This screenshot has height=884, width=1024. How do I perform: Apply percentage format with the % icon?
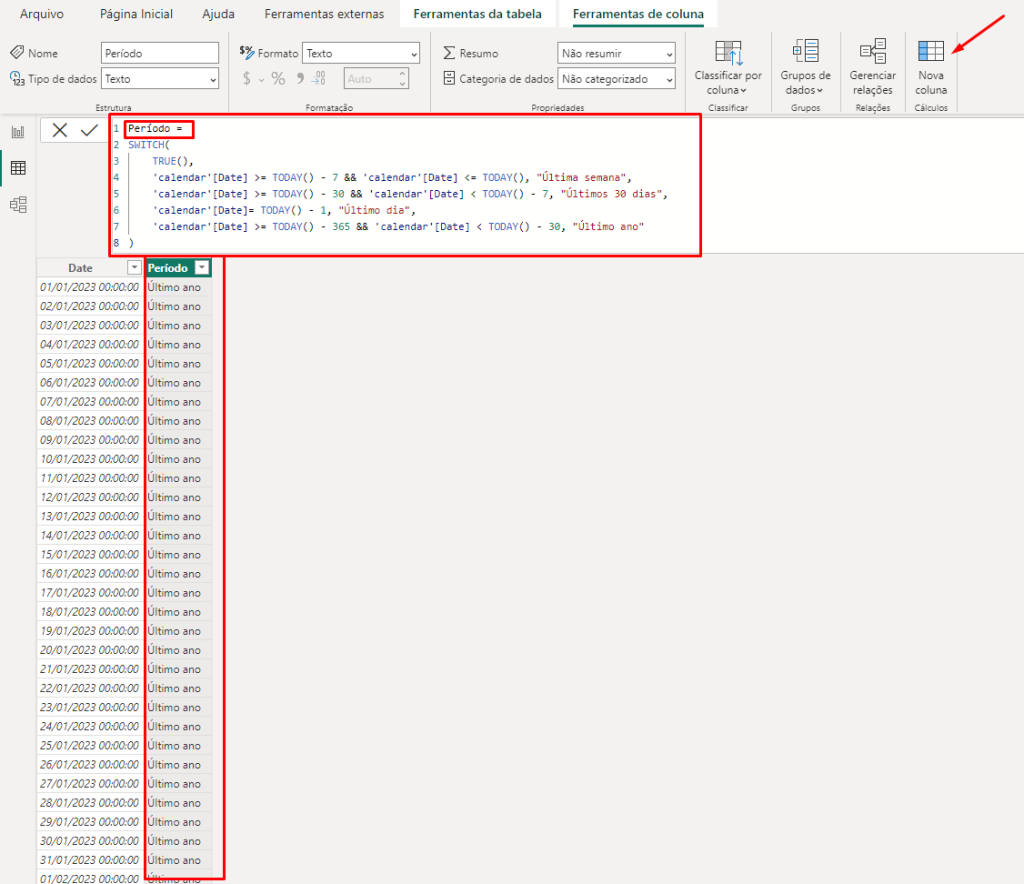[x=278, y=79]
